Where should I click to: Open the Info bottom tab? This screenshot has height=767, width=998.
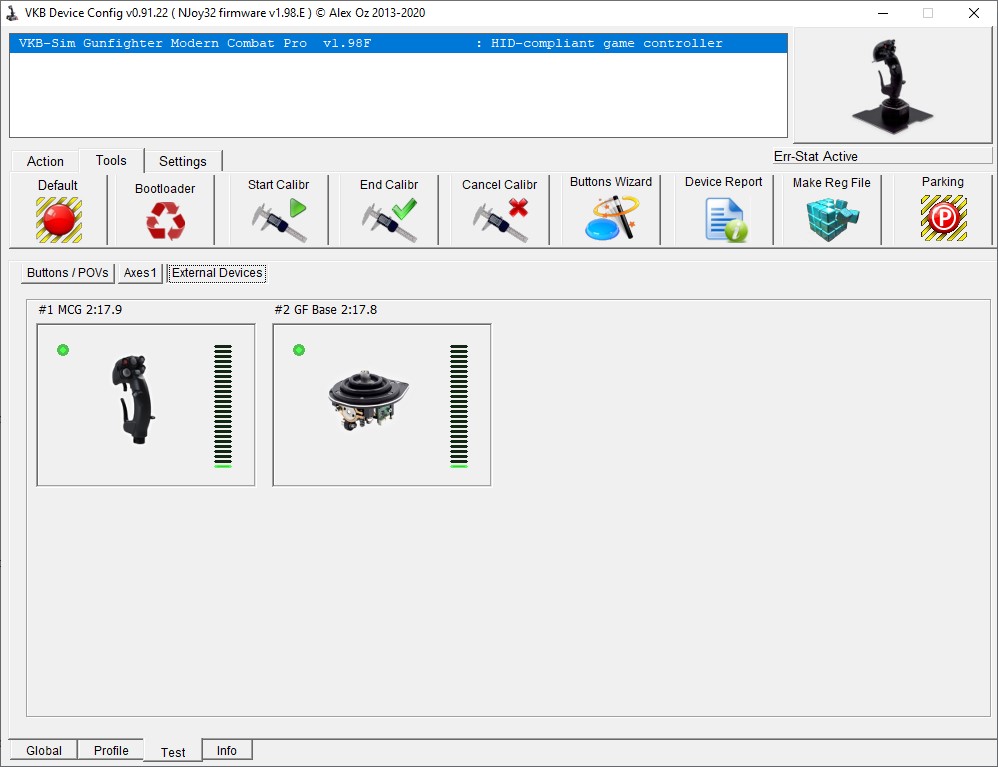[227, 750]
